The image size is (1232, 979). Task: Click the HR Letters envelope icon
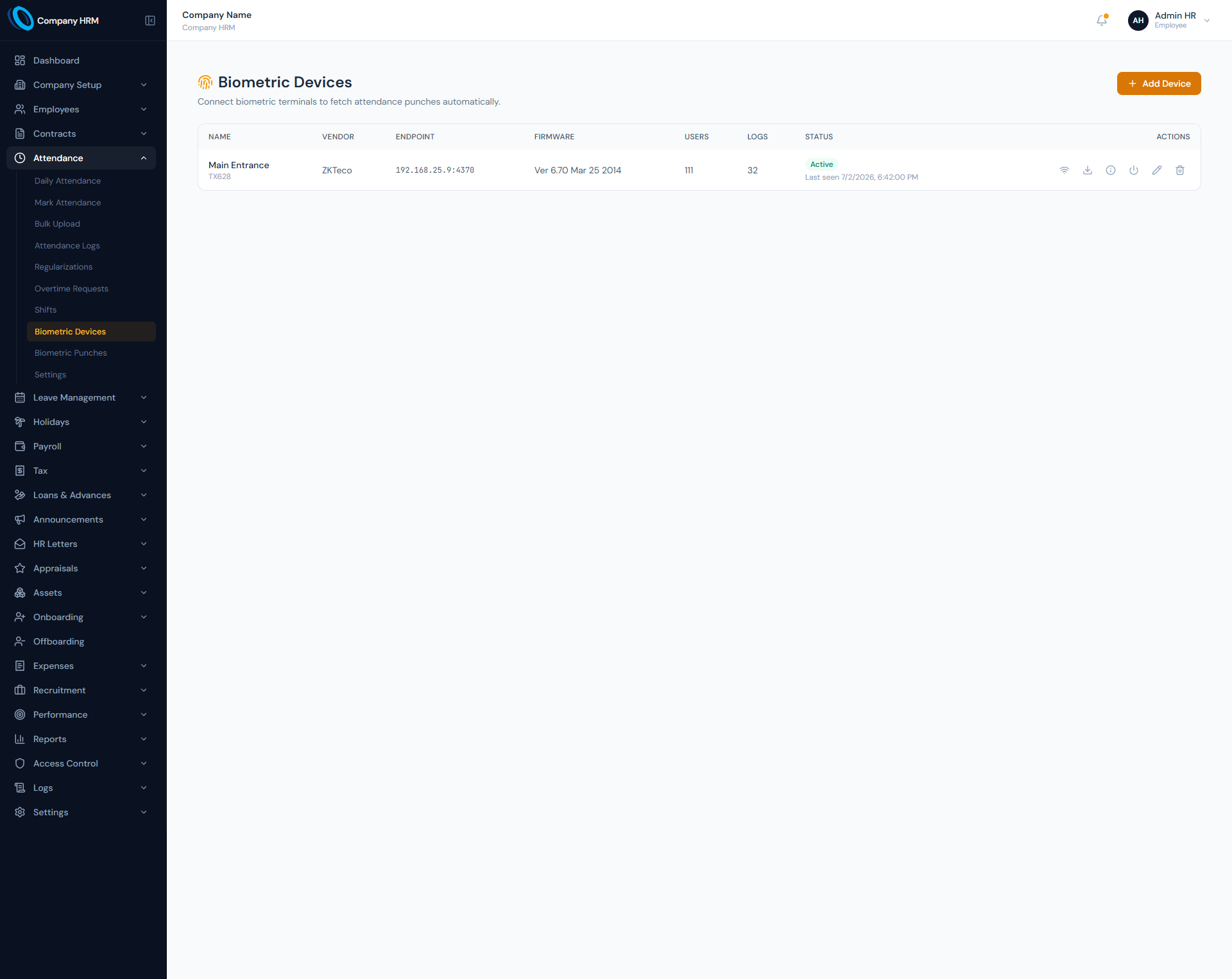(x=20, y=544)
